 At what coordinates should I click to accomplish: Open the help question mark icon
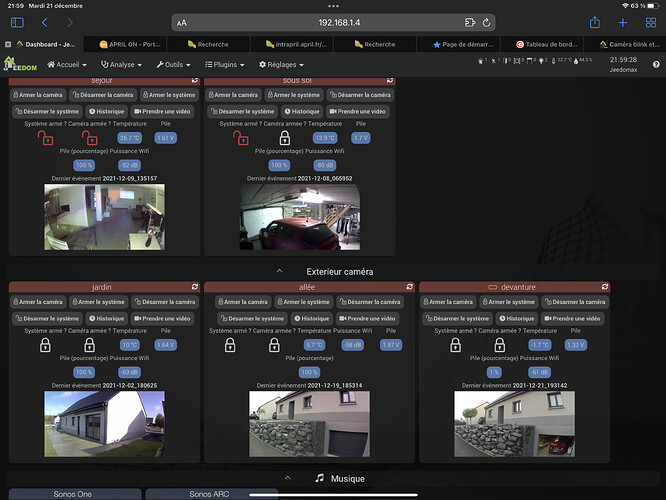click(656, 65)
